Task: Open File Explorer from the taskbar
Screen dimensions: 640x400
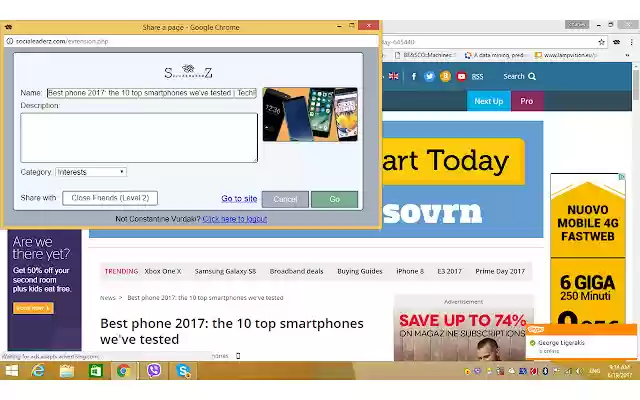Action: (67, 371)
